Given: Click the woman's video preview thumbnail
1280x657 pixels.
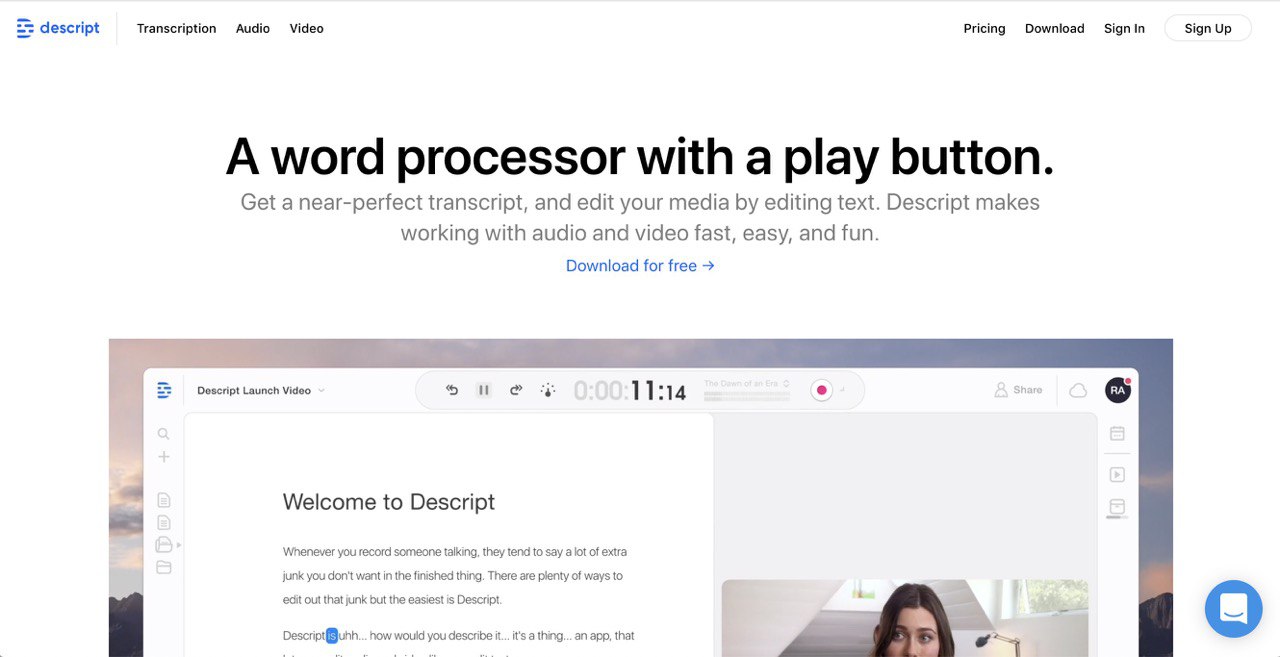Looking at the screenshot, I should 905,618.
